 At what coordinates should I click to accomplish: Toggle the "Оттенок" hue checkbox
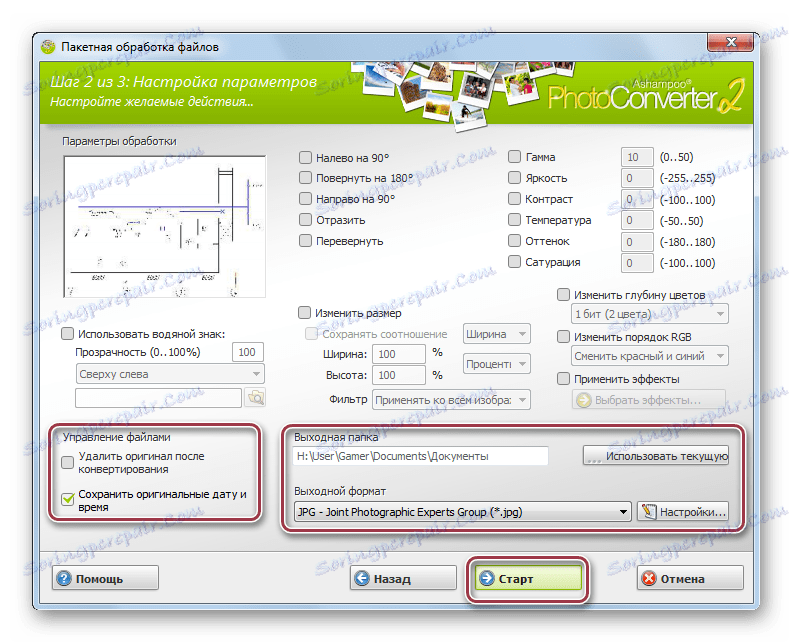514,240
